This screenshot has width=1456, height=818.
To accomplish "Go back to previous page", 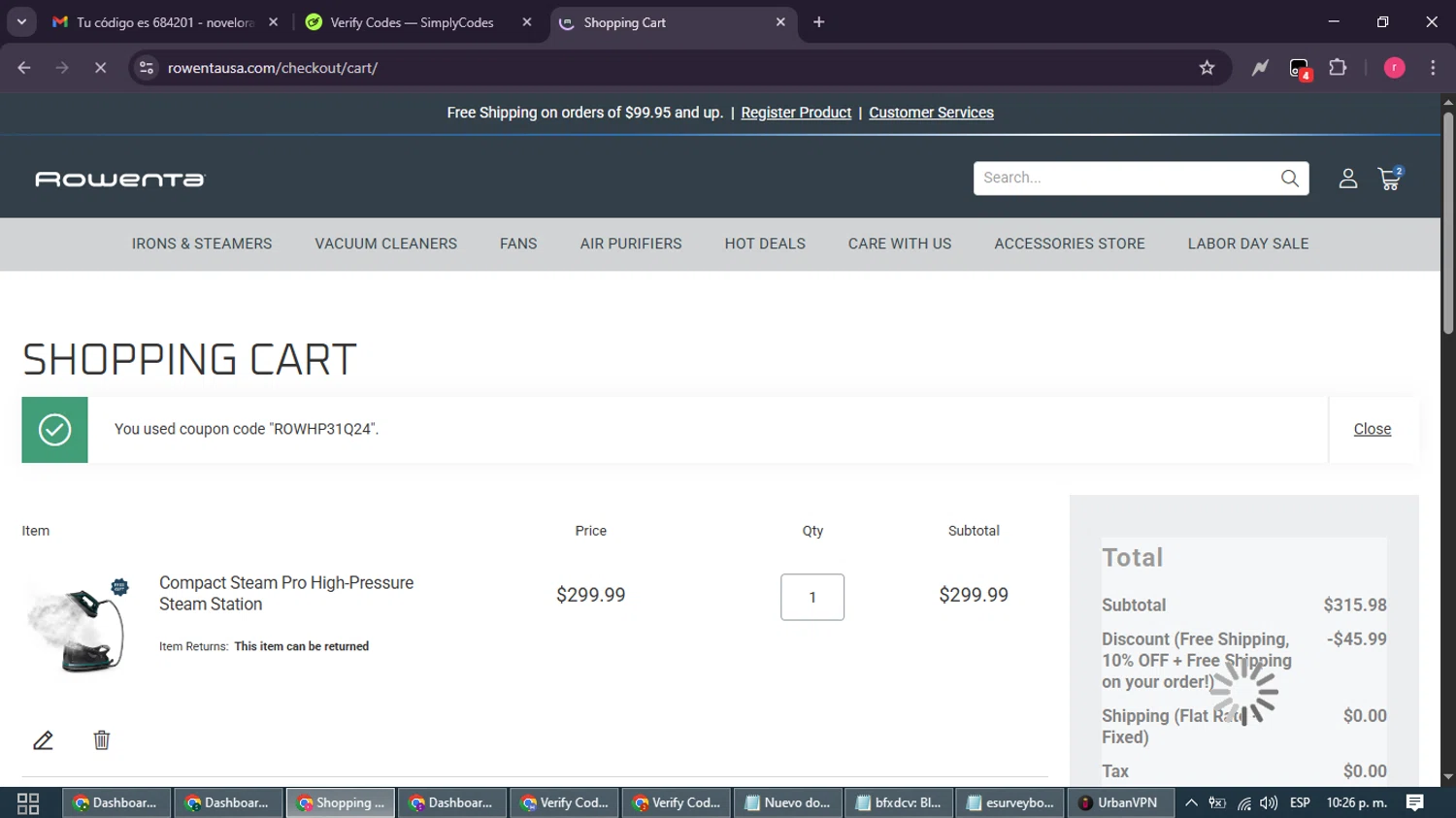I will coord(24,68).
